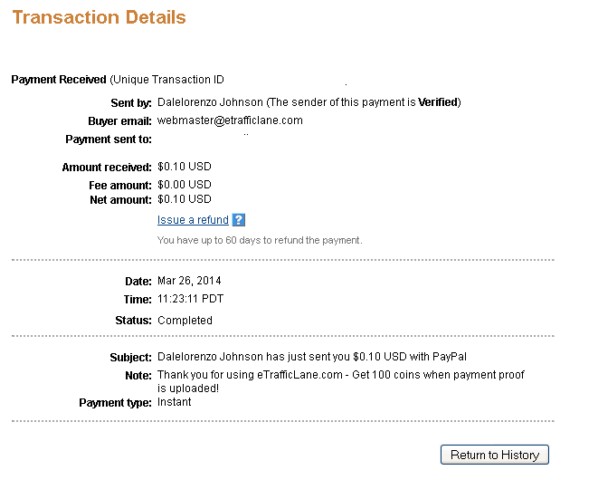Screen dimensions: 589x480
Task: Click the Return to History button
Action: (494, 455)
